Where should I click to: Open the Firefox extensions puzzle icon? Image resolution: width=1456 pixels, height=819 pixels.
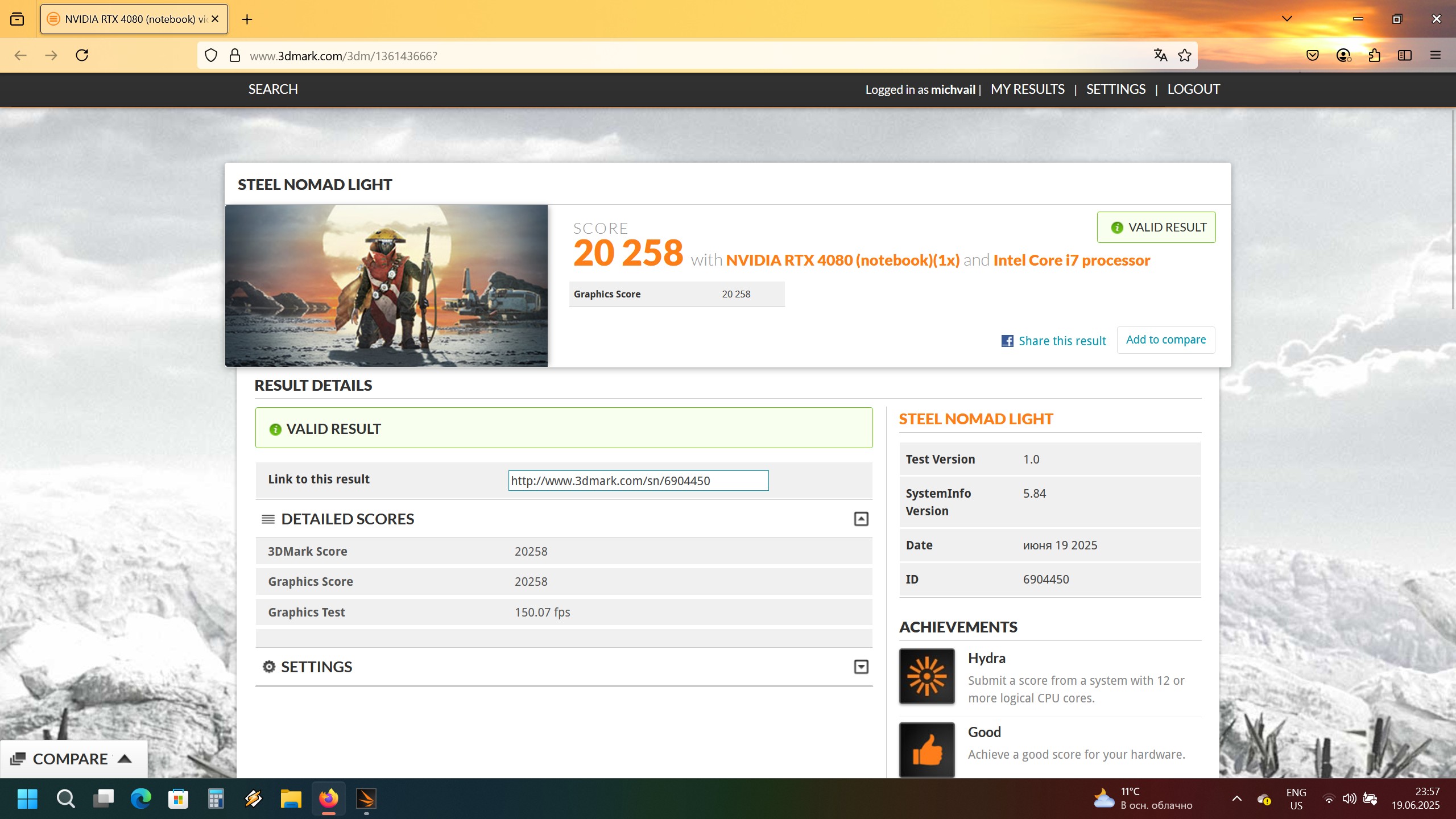tap(1374, 55)
